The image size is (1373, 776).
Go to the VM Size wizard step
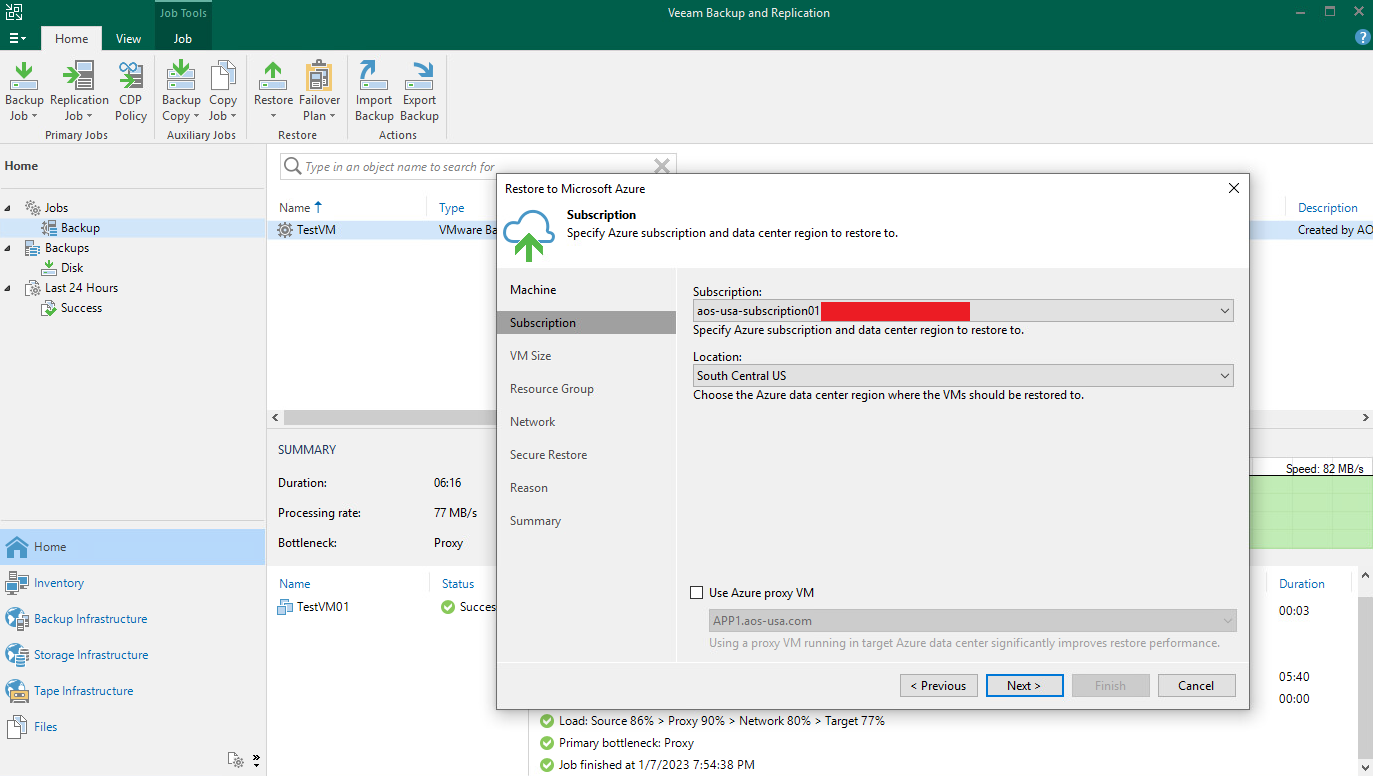pyautogui.click(x=530, y=356)
